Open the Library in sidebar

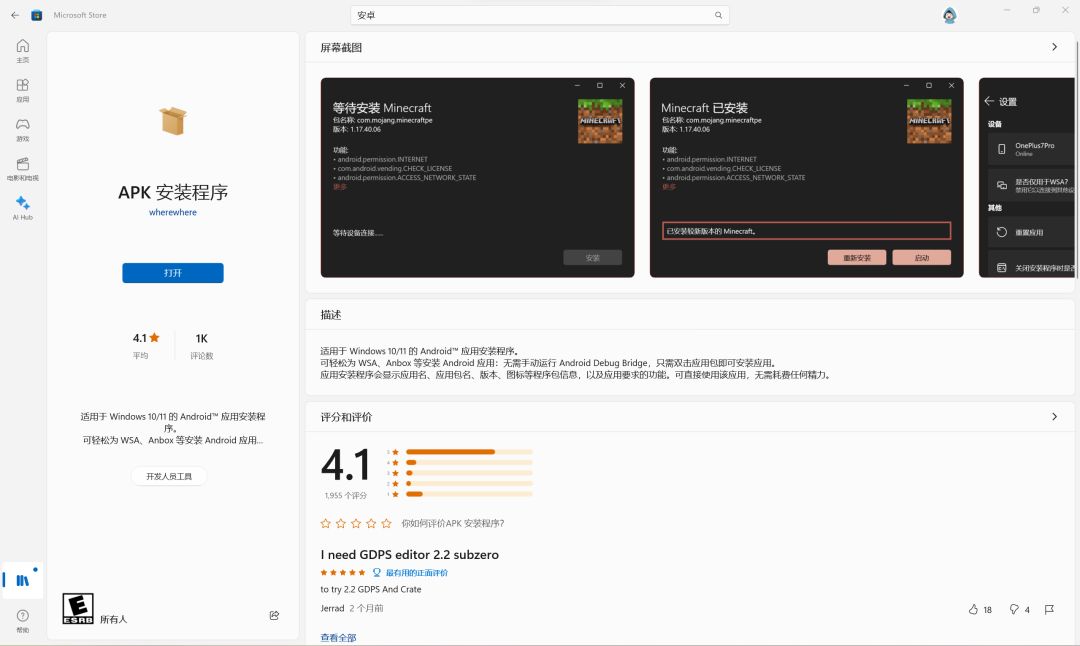click(x=23, y=581)
